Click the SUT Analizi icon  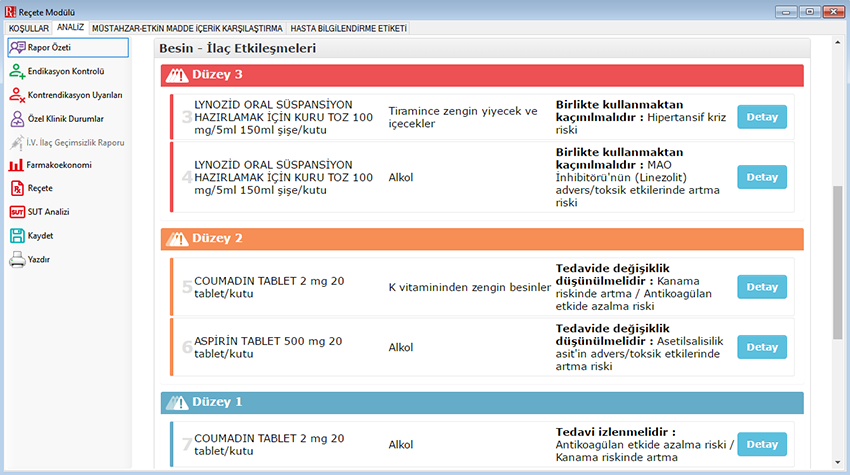click(17, 212)
